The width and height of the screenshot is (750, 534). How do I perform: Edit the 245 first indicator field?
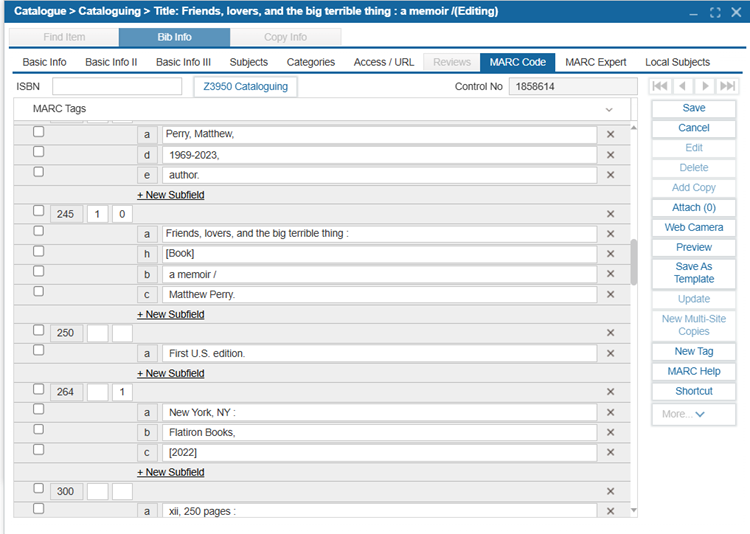click(97, 214)
